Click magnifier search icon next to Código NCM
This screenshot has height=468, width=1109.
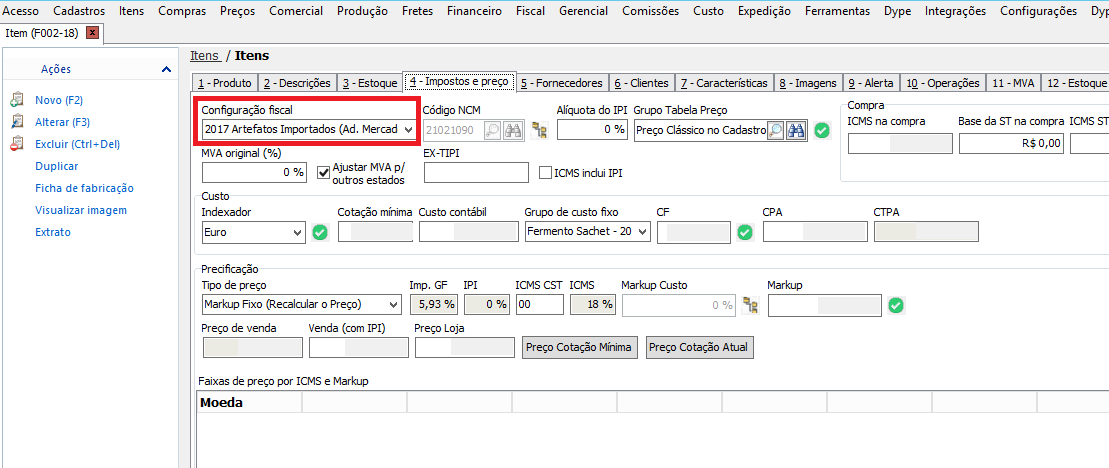point(492,130)
